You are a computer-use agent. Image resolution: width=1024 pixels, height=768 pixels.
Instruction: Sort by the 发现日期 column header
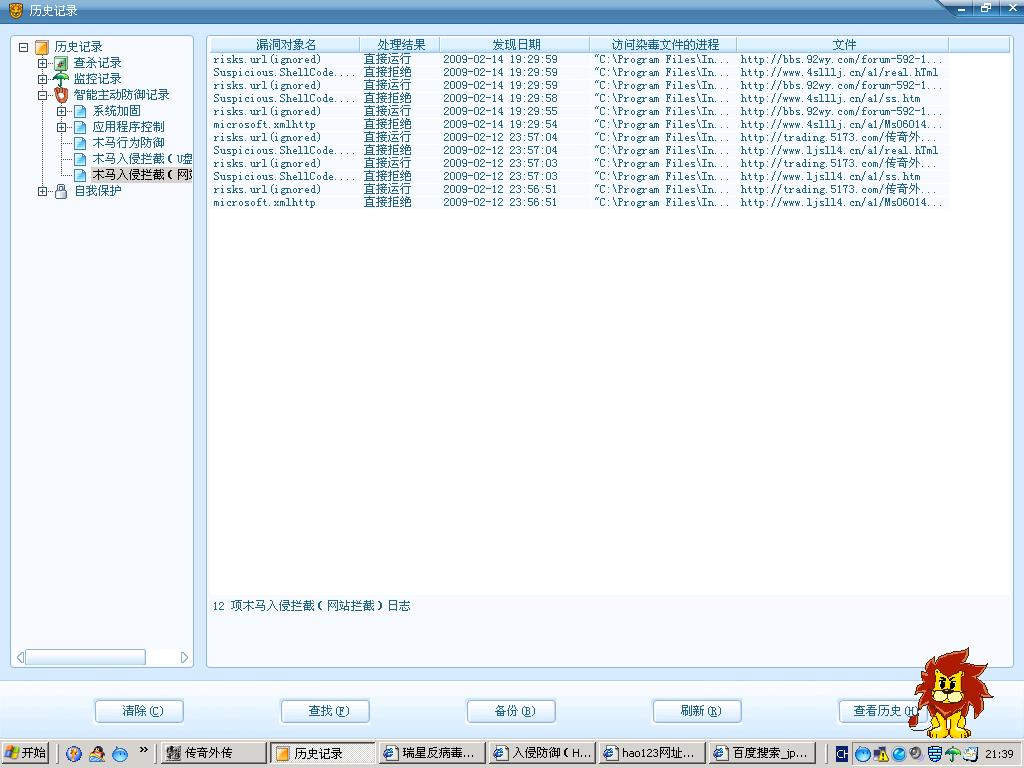[x=515, y=44]
